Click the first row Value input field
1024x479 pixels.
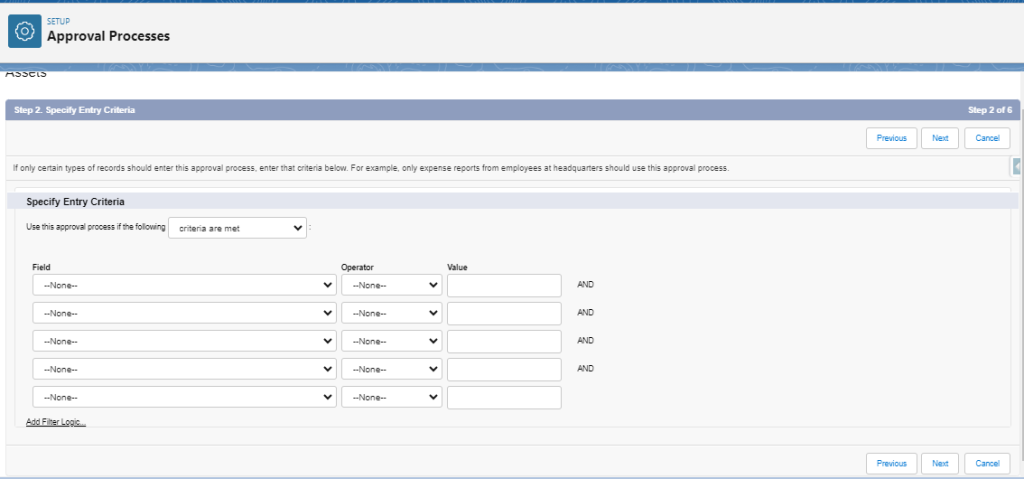pos(504,285)
